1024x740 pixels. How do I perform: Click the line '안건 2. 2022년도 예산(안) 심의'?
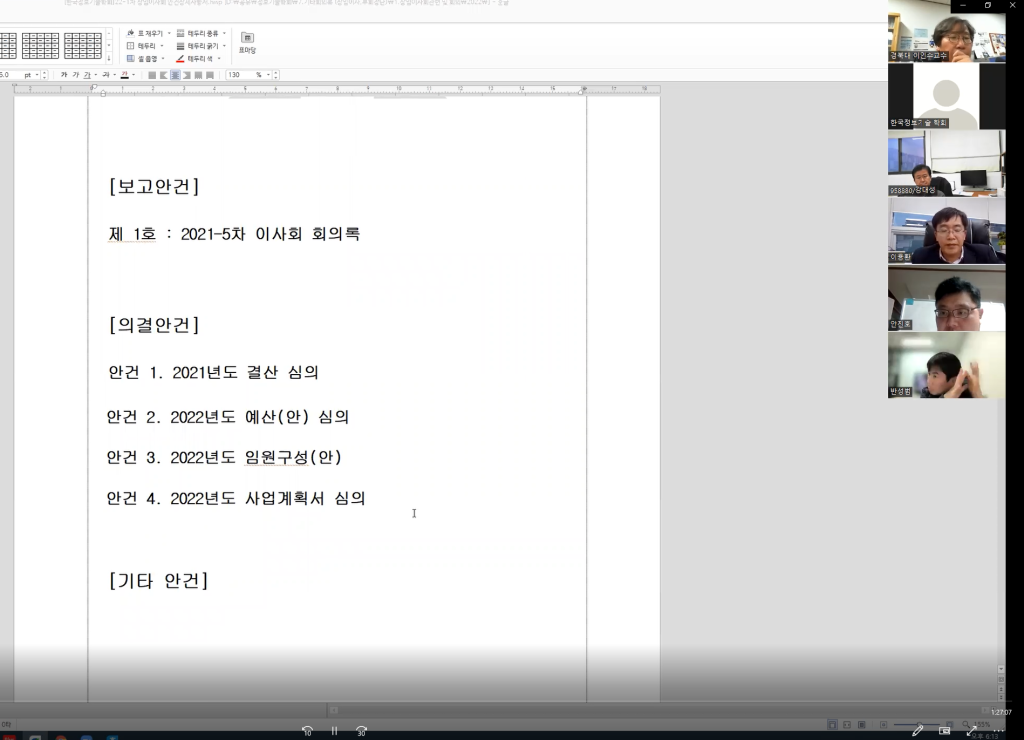coord(228,417)
